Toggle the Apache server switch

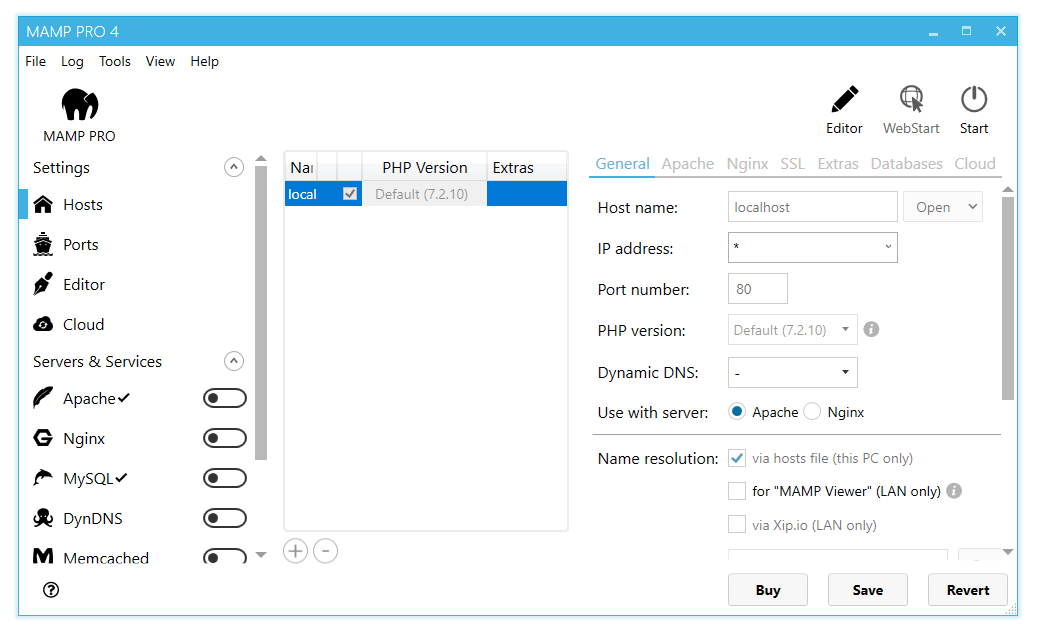click(224, 399)
